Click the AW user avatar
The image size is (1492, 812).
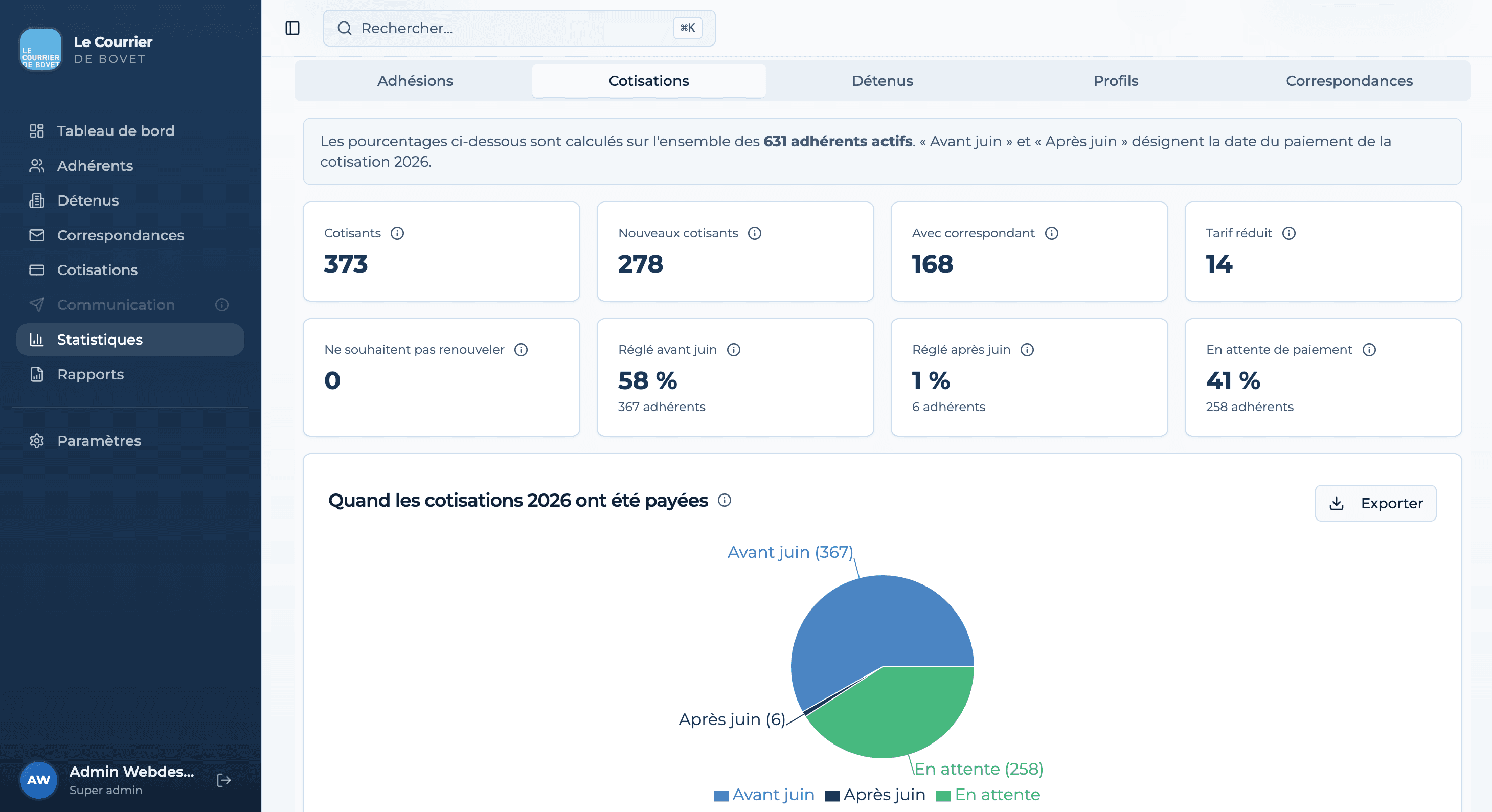tap(39, 780)
